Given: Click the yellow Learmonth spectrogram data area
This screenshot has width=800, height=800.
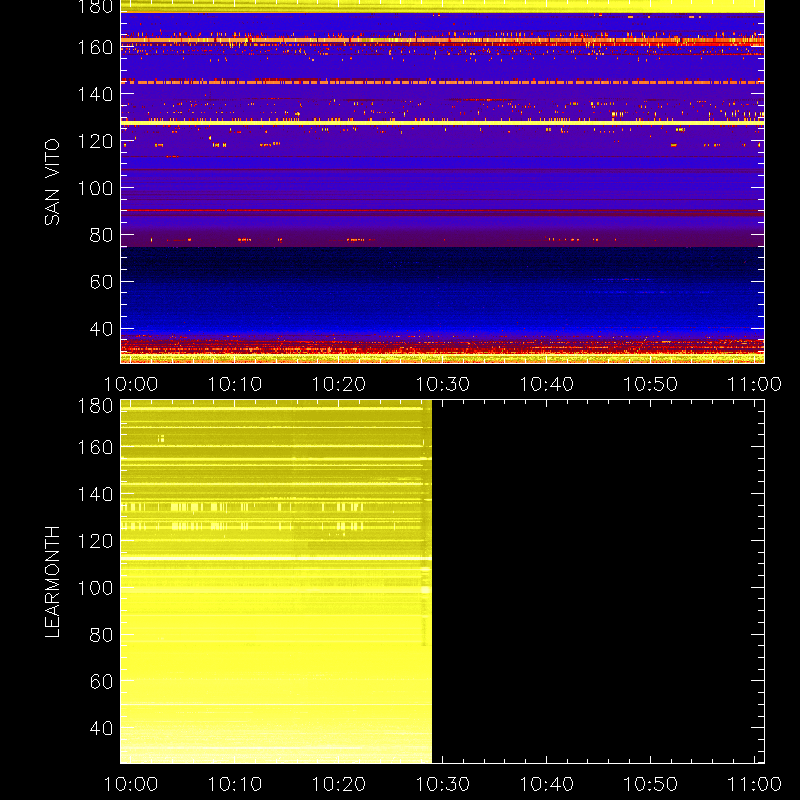Looking at the screenshot, I should (x=276, y=582).
